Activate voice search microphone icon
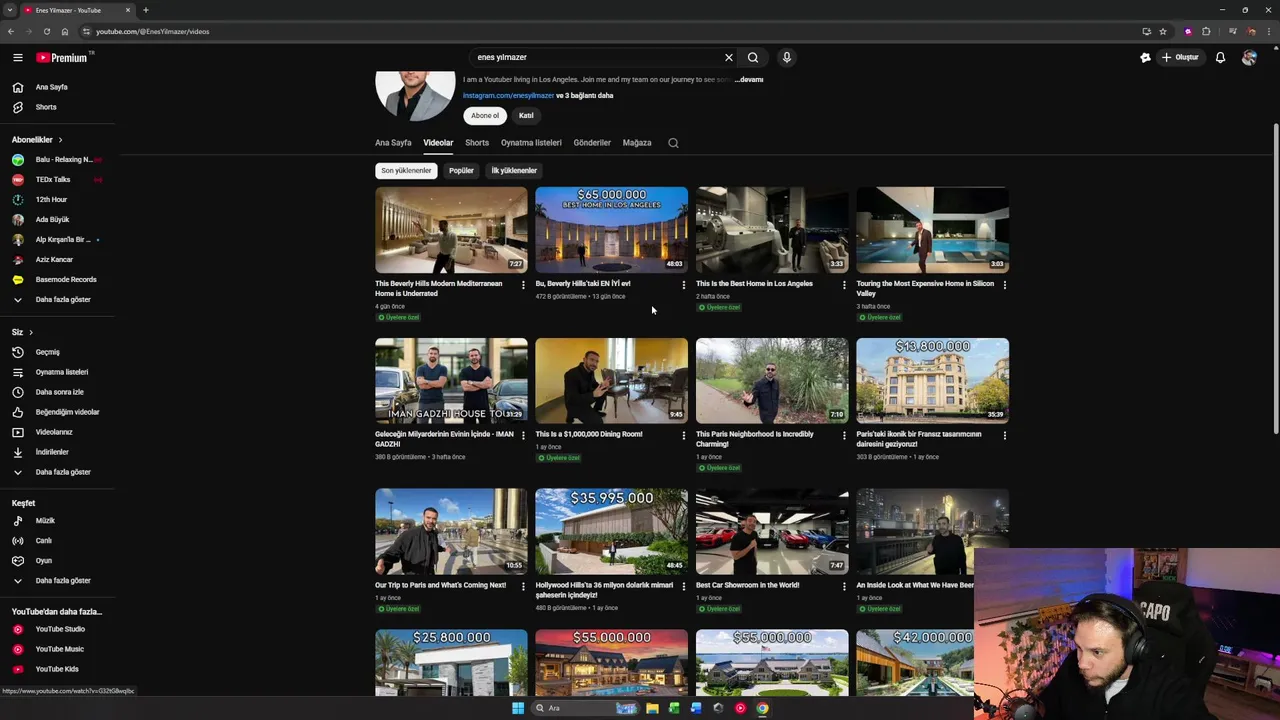The image size is (1280, 720). click(x=787, y=58)
